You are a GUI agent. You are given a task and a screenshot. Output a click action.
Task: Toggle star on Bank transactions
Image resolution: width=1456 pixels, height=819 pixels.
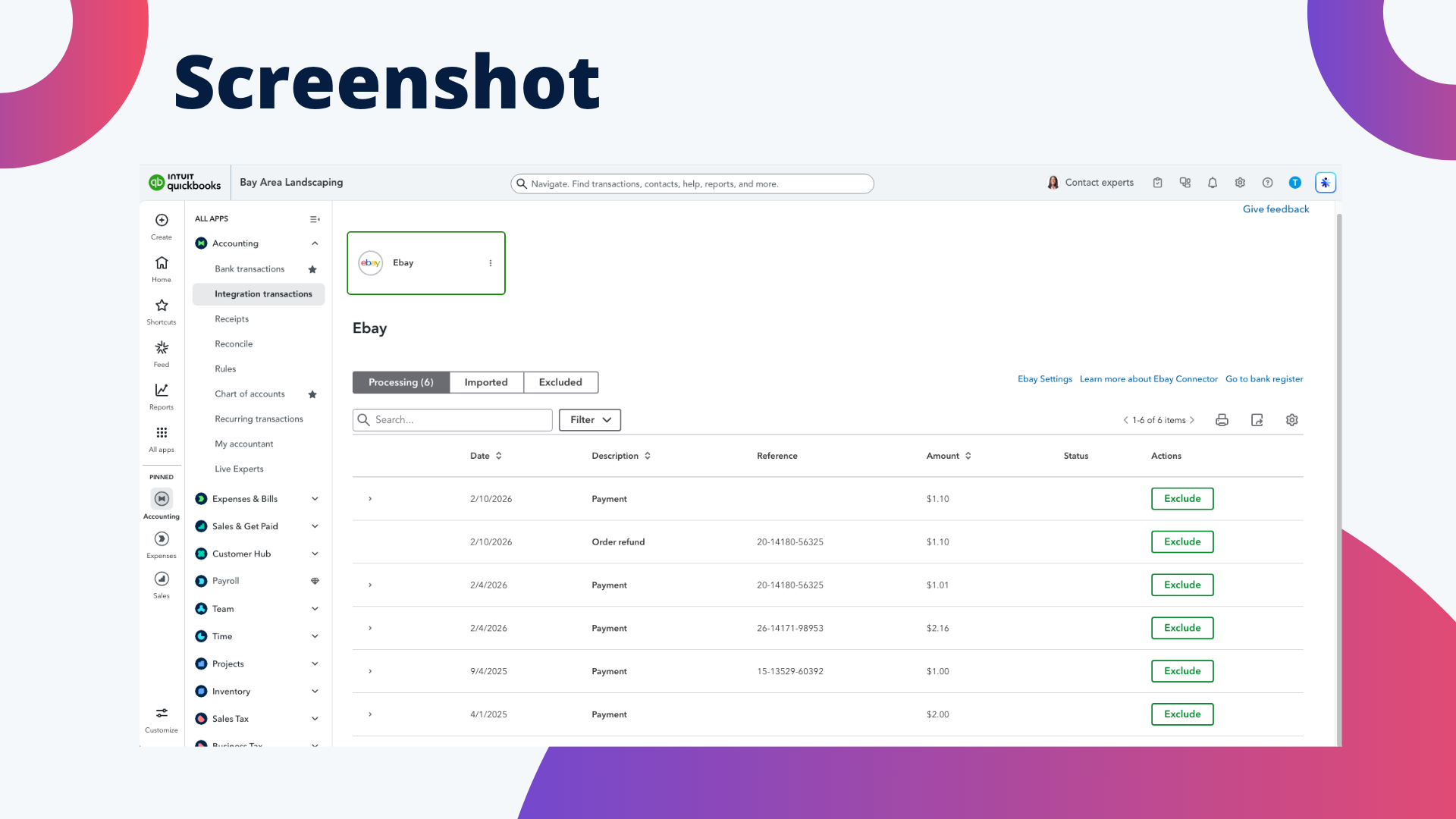point(312,269)
